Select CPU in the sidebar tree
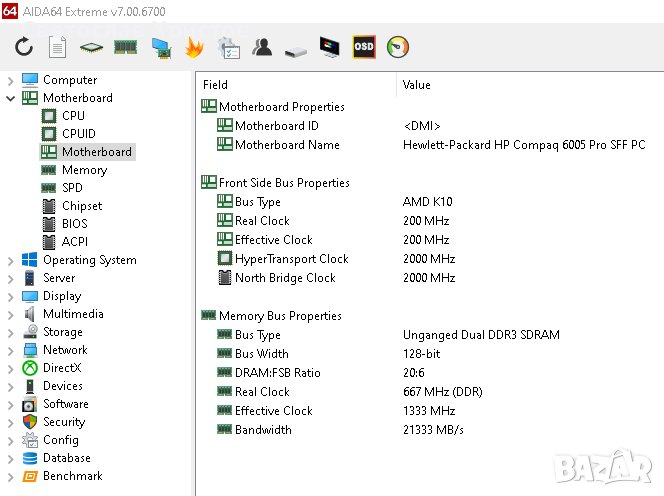 [x=73, y=116]
